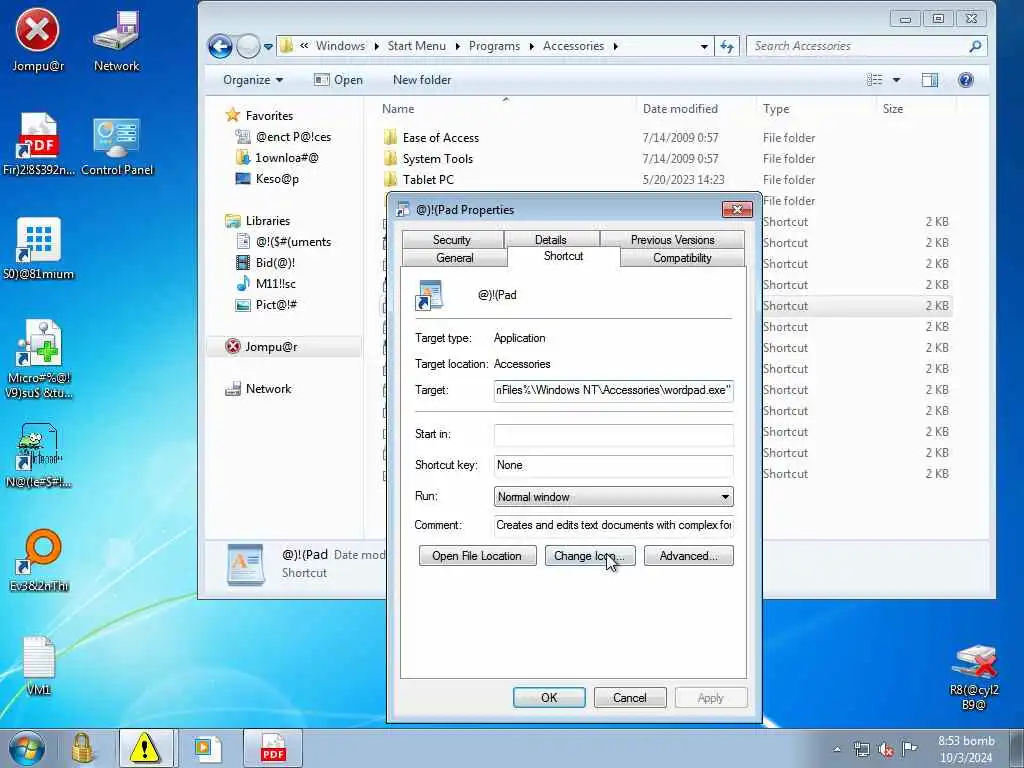
Task: Select Start Menu in breadcrumb path
Action: click(x=416, y=46)
